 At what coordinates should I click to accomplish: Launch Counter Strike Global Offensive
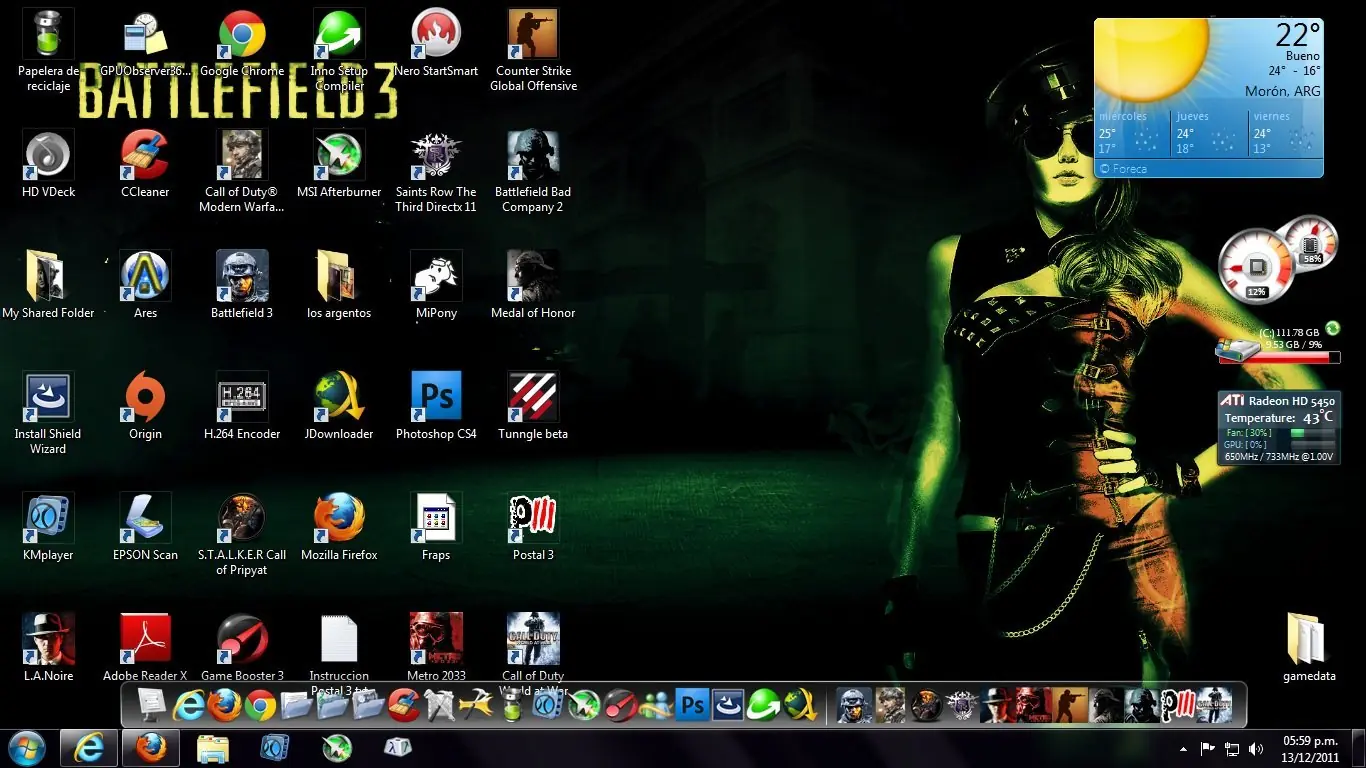[x=532, y=31]
